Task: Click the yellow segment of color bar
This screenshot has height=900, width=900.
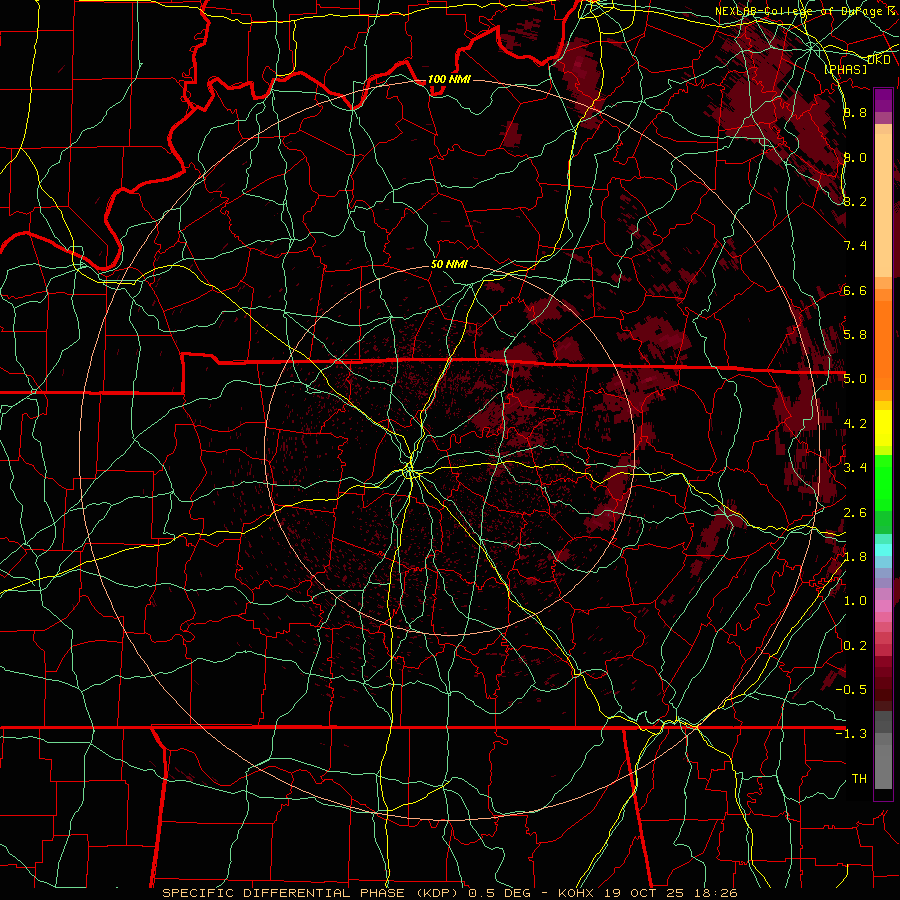Action: click(x=883, y=428)
